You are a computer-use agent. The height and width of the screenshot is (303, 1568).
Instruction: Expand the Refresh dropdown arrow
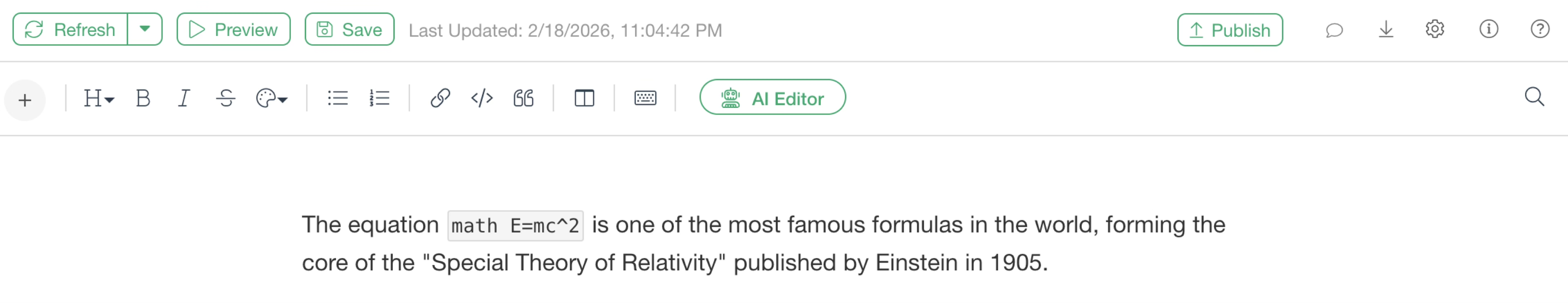(x=145, y=29)
